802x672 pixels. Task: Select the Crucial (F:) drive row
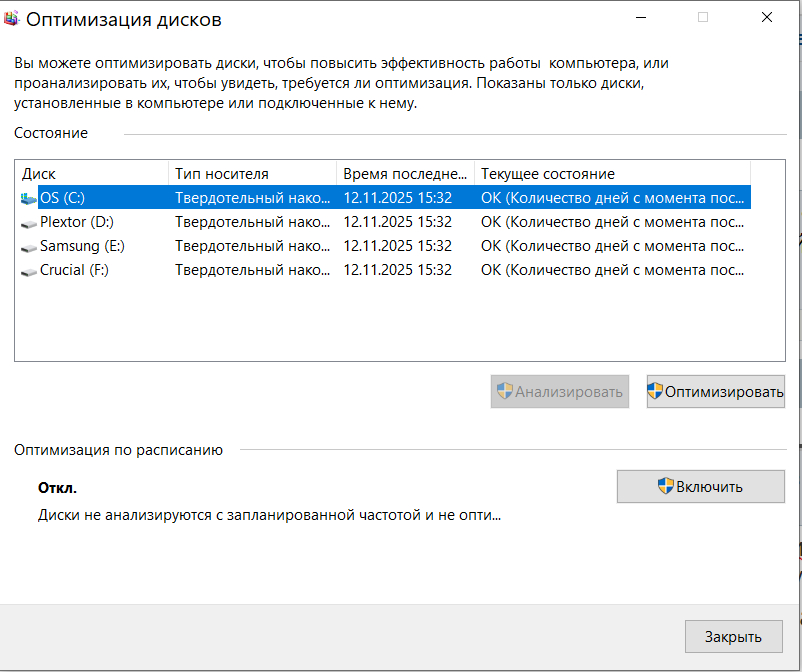[x=384, y=270]
